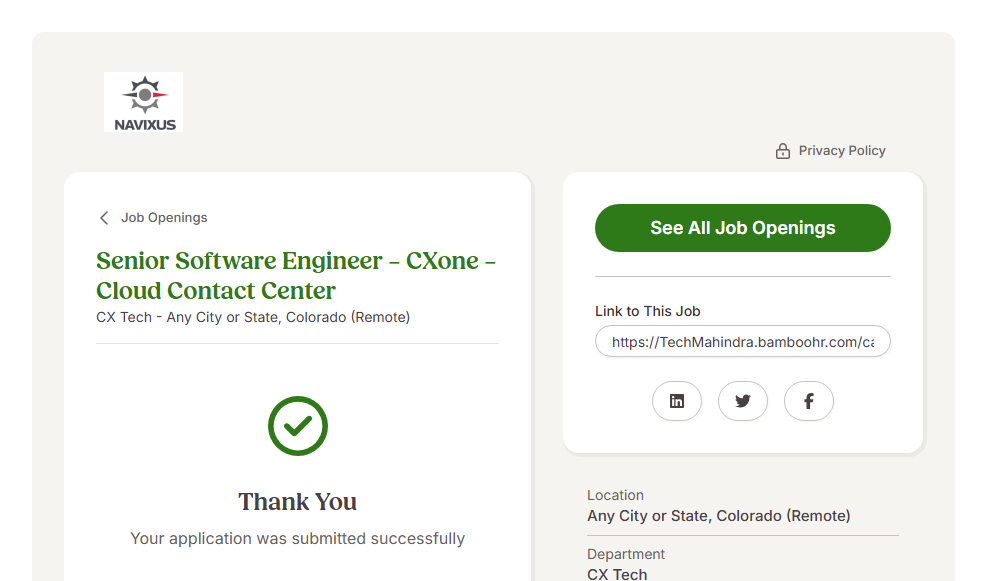Share this job on Facebook
The width and height of the screenshot is (987, 581).
[x=809, y=401]
